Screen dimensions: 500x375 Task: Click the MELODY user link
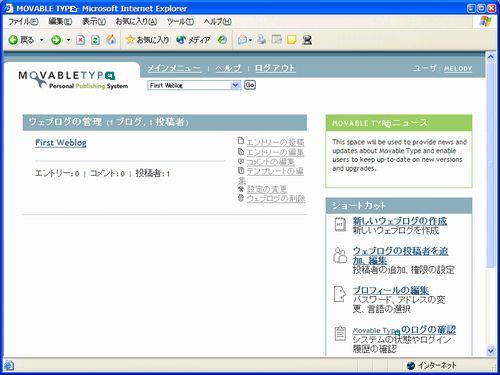point(458,68)
